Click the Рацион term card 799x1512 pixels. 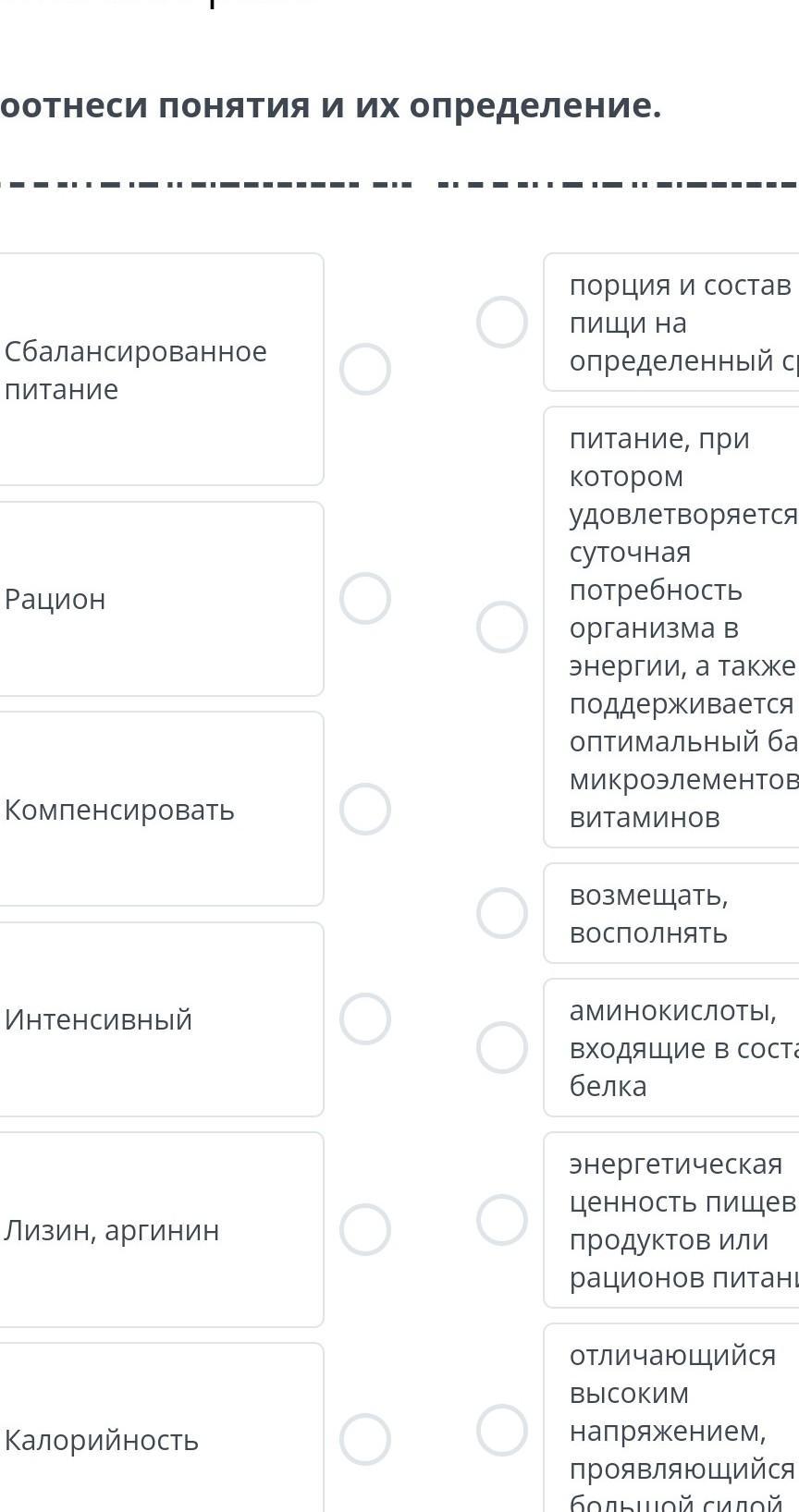[x=157, y=599]
